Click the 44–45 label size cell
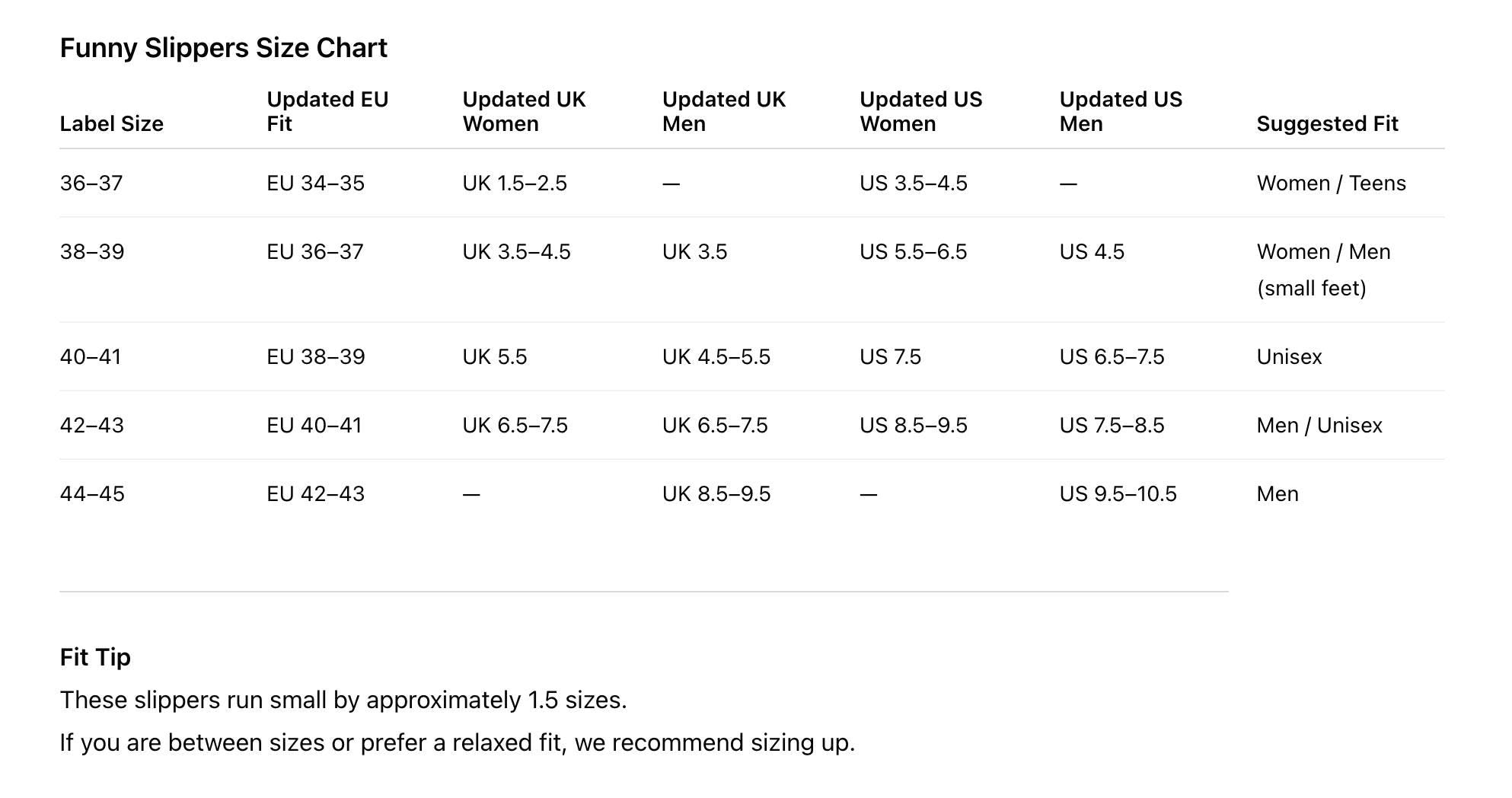Viewport: 1512px width, 798px height. 92,494
